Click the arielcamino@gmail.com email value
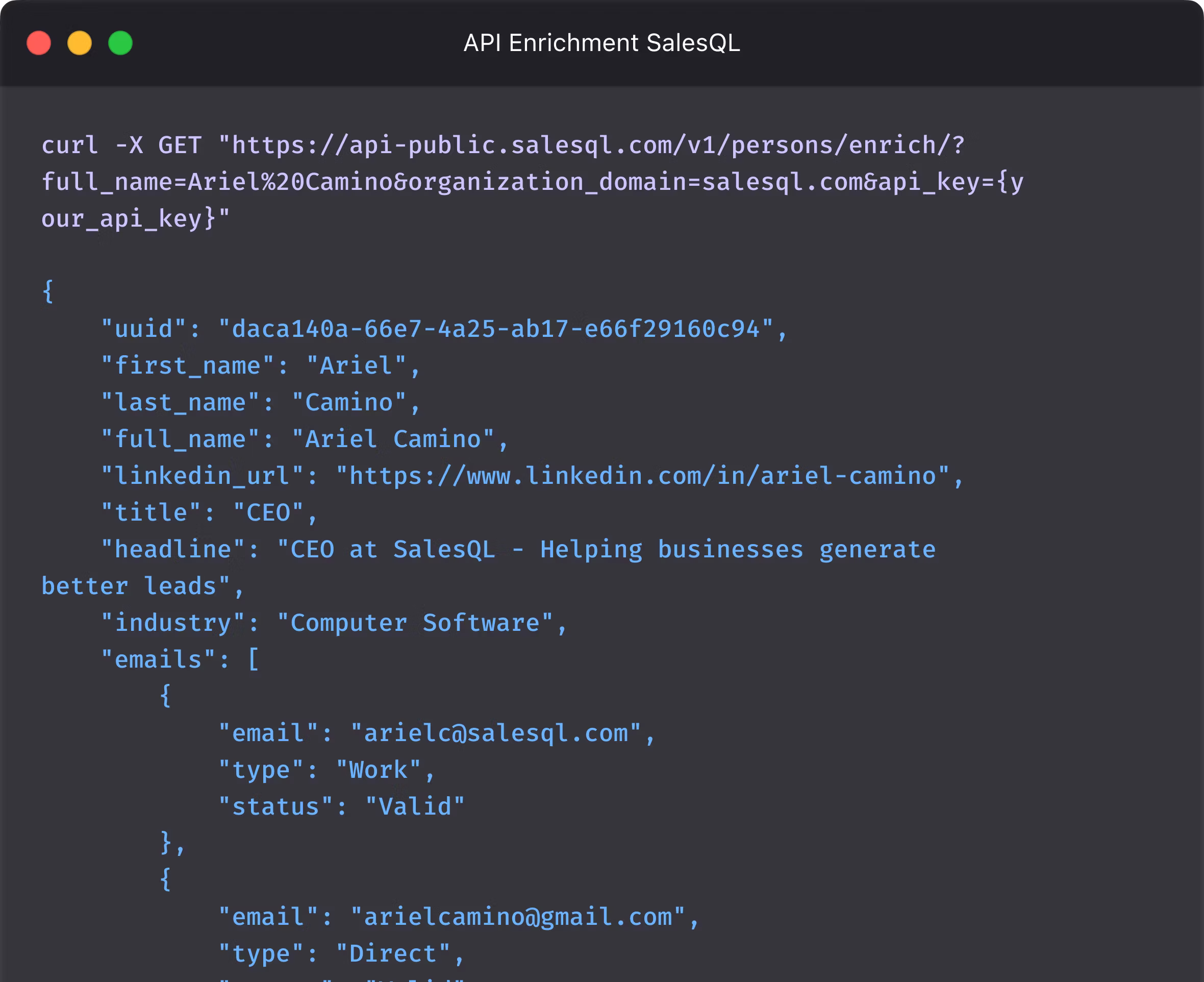1204x982 pixels. pyautogui.click(x=518, y=917)
